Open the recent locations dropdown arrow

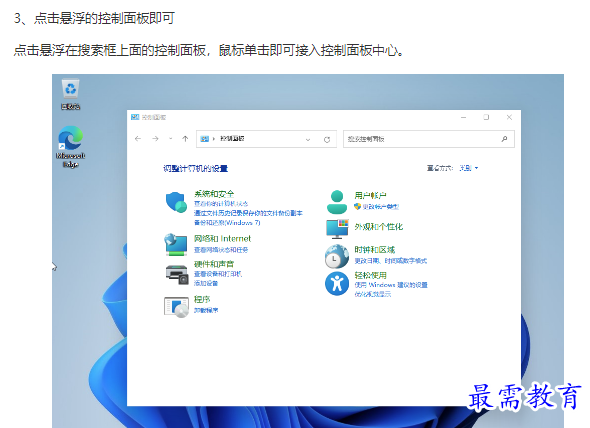click(x=170, y=139)
